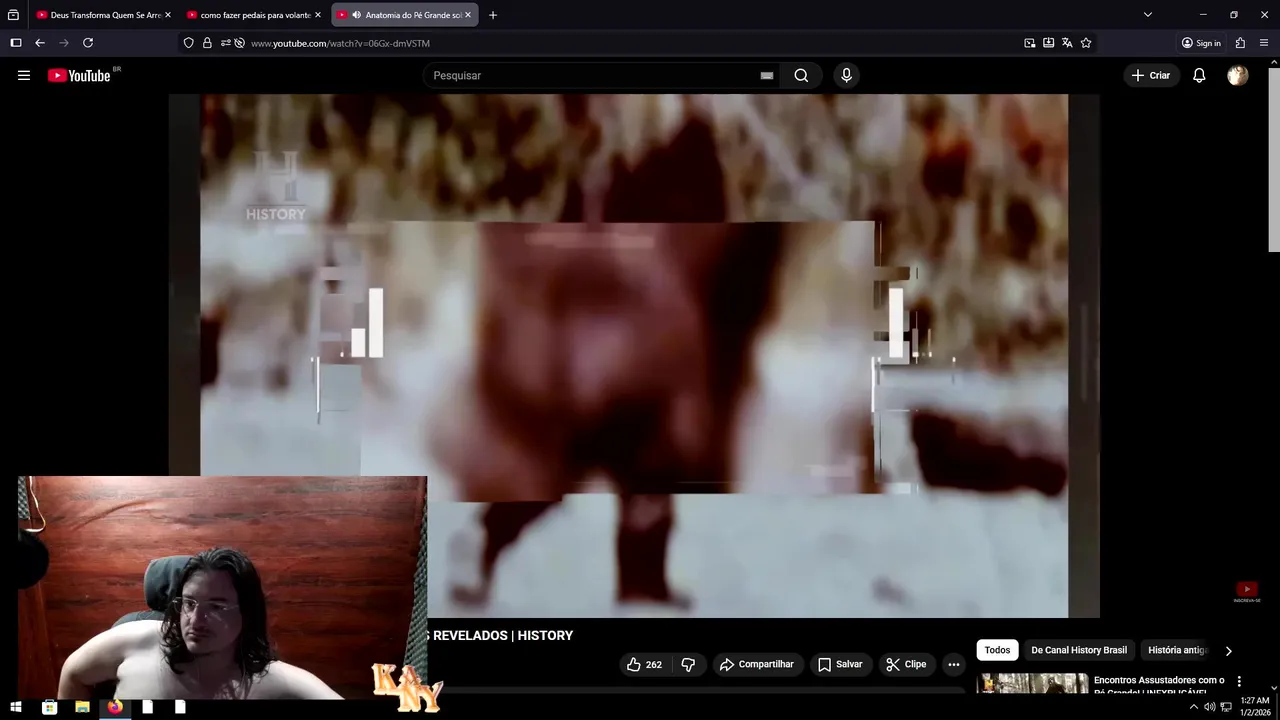Screen dimensions: 1280x720
Task: Like the video with 262 likes
Action: [x=644, y=664]
